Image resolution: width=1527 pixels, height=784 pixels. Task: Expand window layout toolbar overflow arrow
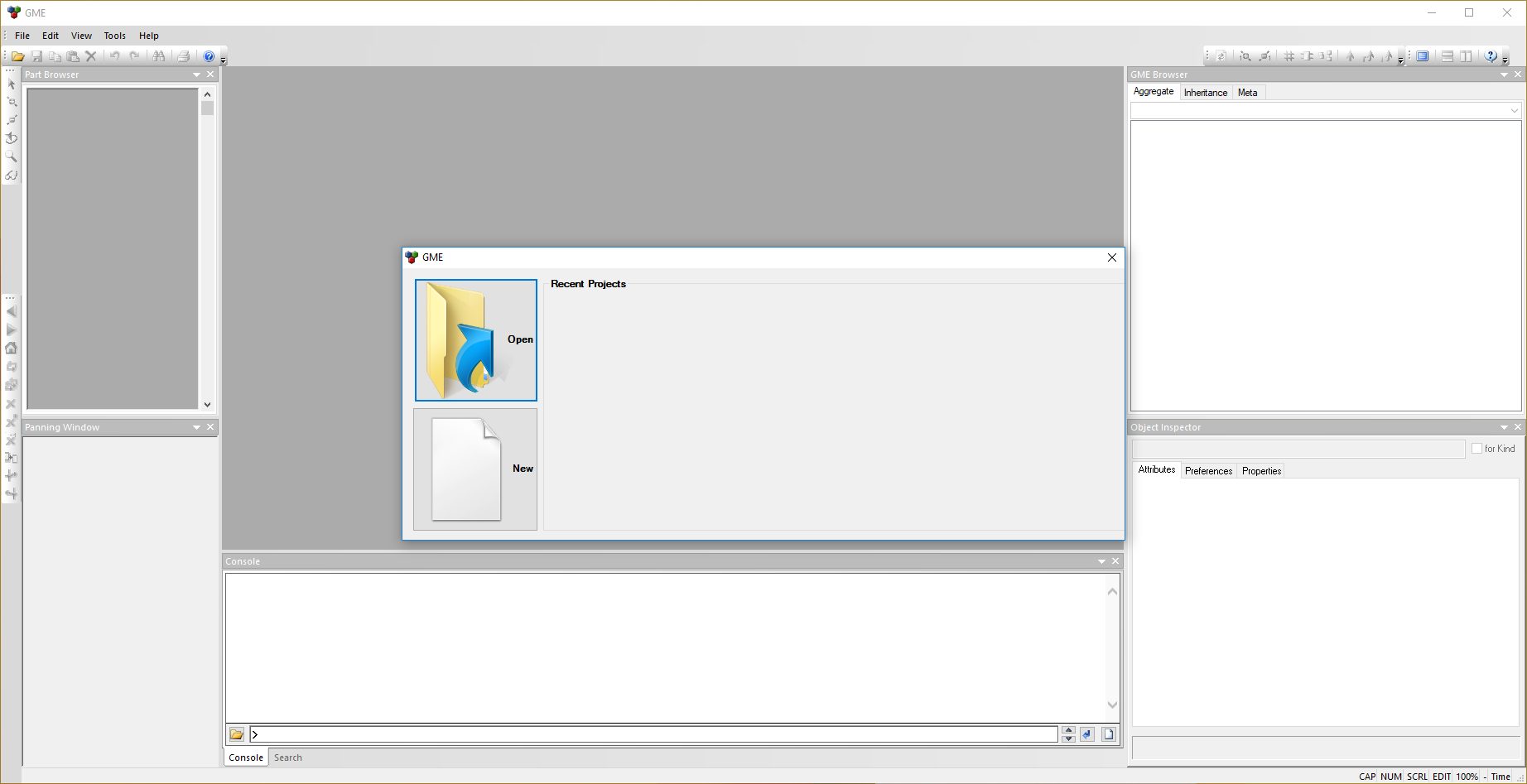tap(1505, 60)
